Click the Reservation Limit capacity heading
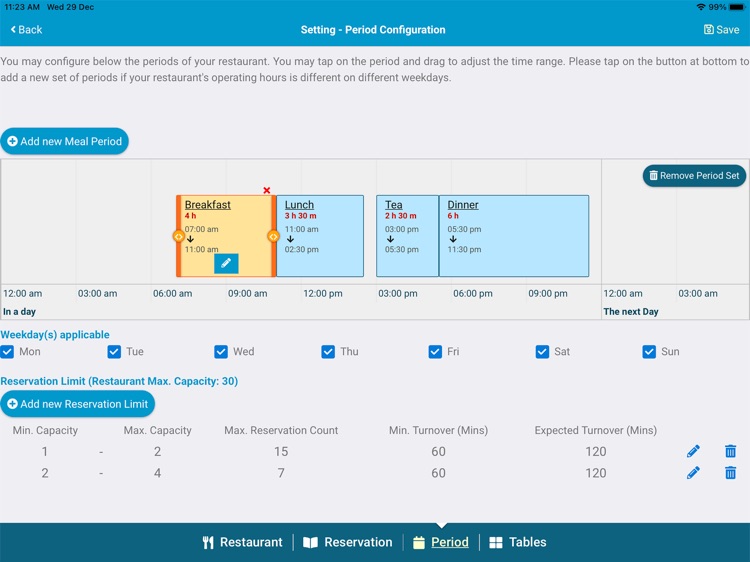This screenshot has height=562, width=750. 119,381
